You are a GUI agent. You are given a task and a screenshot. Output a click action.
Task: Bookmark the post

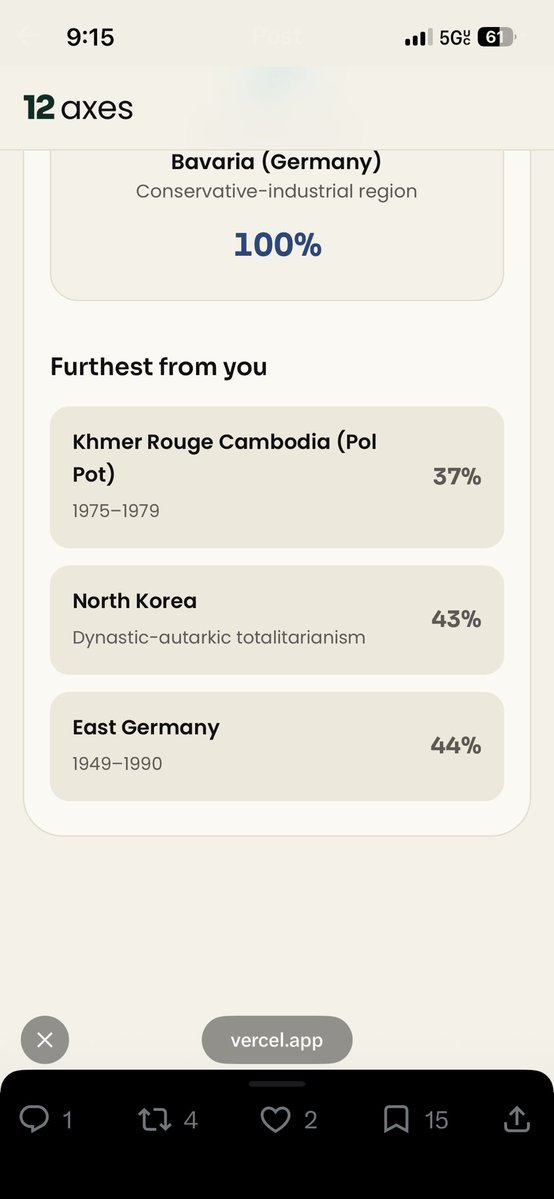pos(396,1120)
